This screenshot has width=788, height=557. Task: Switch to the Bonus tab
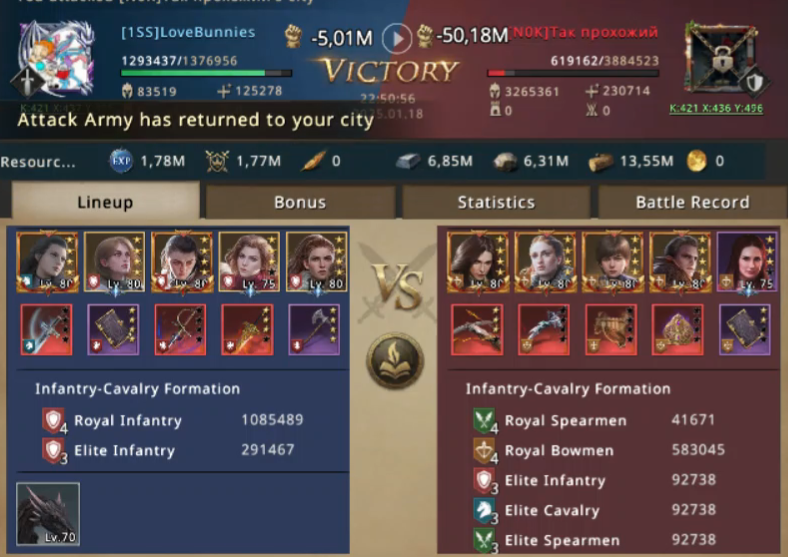tap(300, 202)
